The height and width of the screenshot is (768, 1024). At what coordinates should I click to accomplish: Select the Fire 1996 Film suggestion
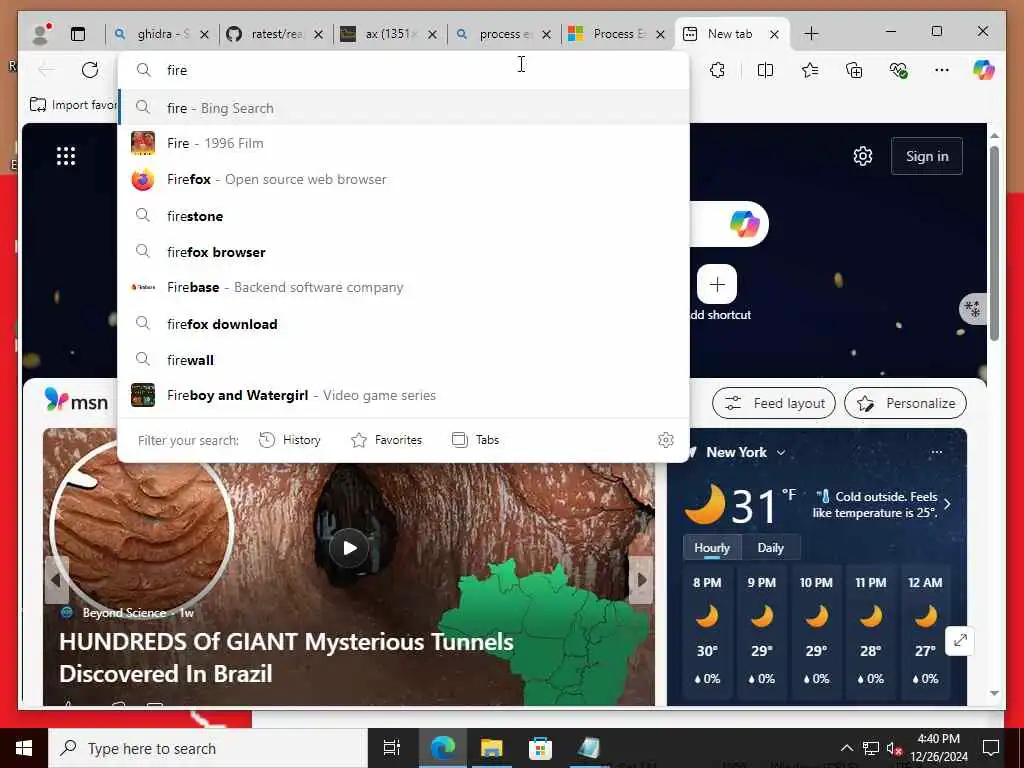coord(404,143)
